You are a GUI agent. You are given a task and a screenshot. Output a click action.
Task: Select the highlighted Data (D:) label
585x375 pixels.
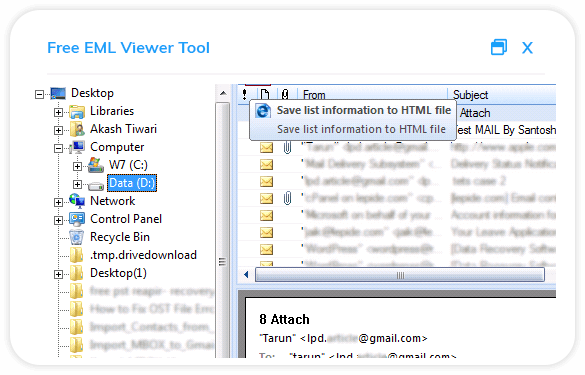[132, 183]
